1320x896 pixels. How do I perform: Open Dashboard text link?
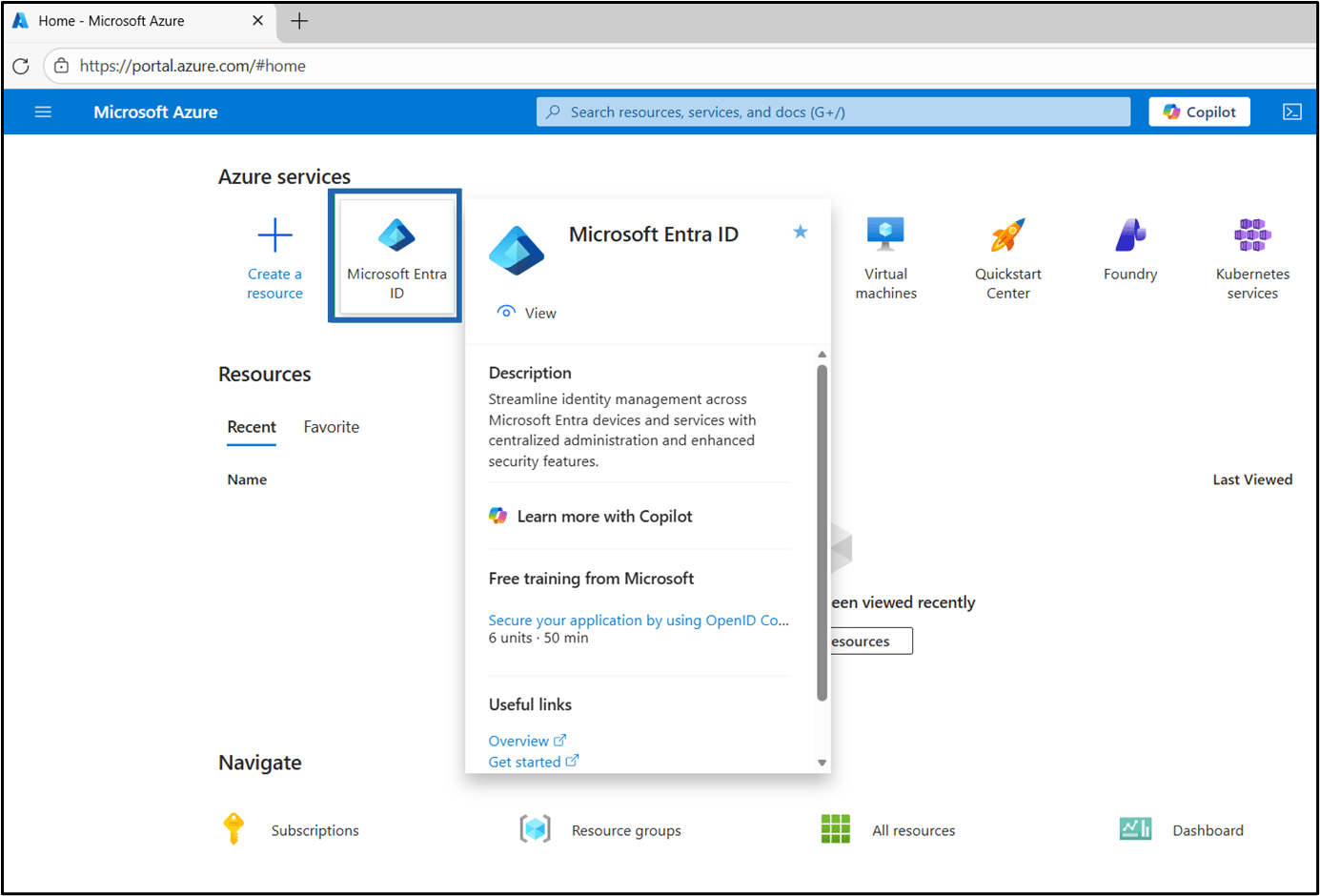1208,830
